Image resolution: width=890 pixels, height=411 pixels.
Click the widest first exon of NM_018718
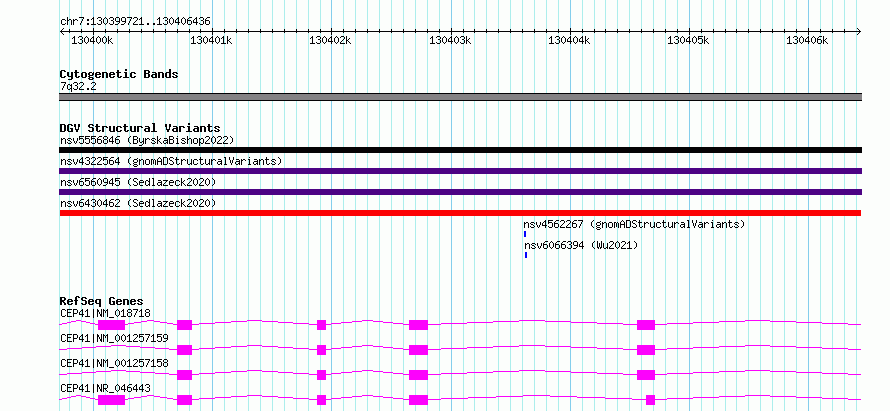coord(111,325)
